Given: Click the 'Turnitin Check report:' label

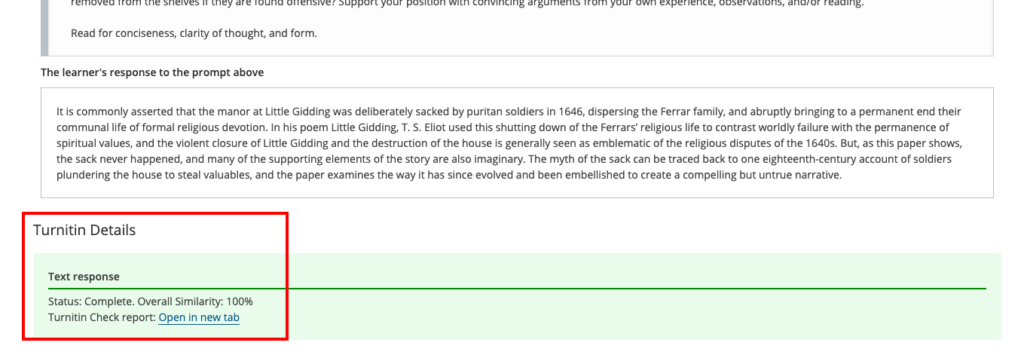Looking at the screenshot, I should point(102,318).
